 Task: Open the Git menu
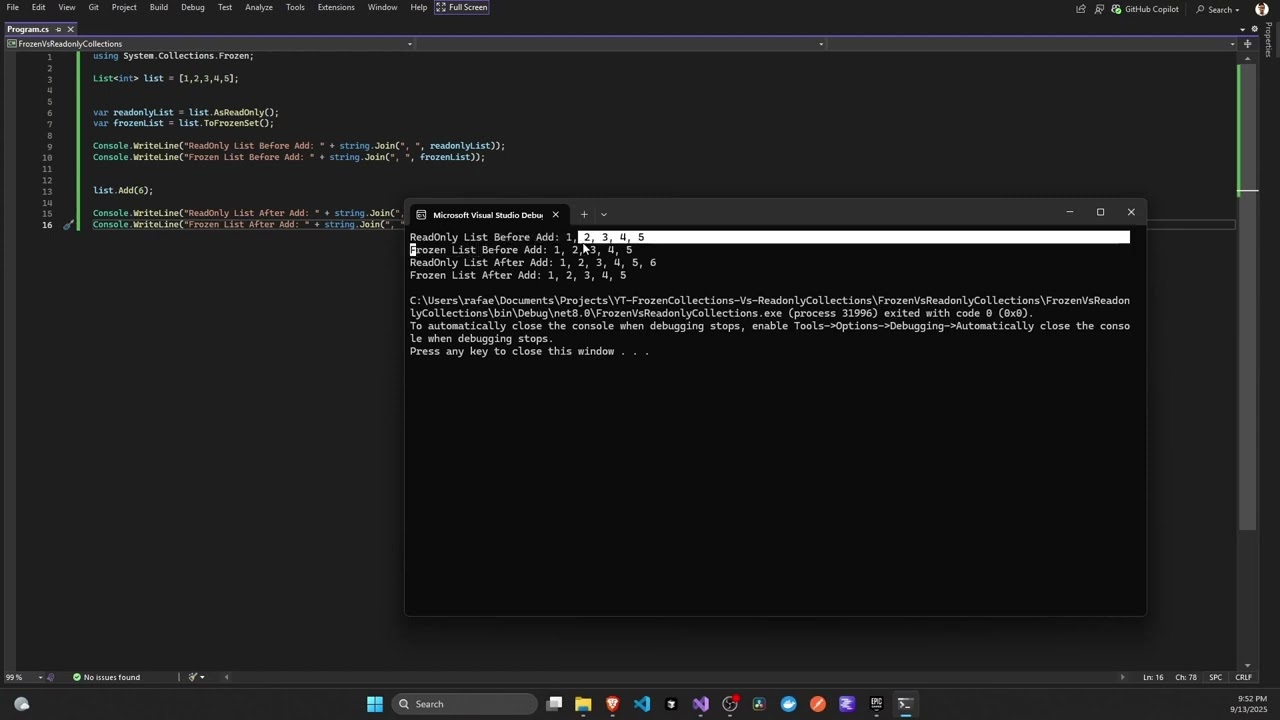(x=93, y=7)
